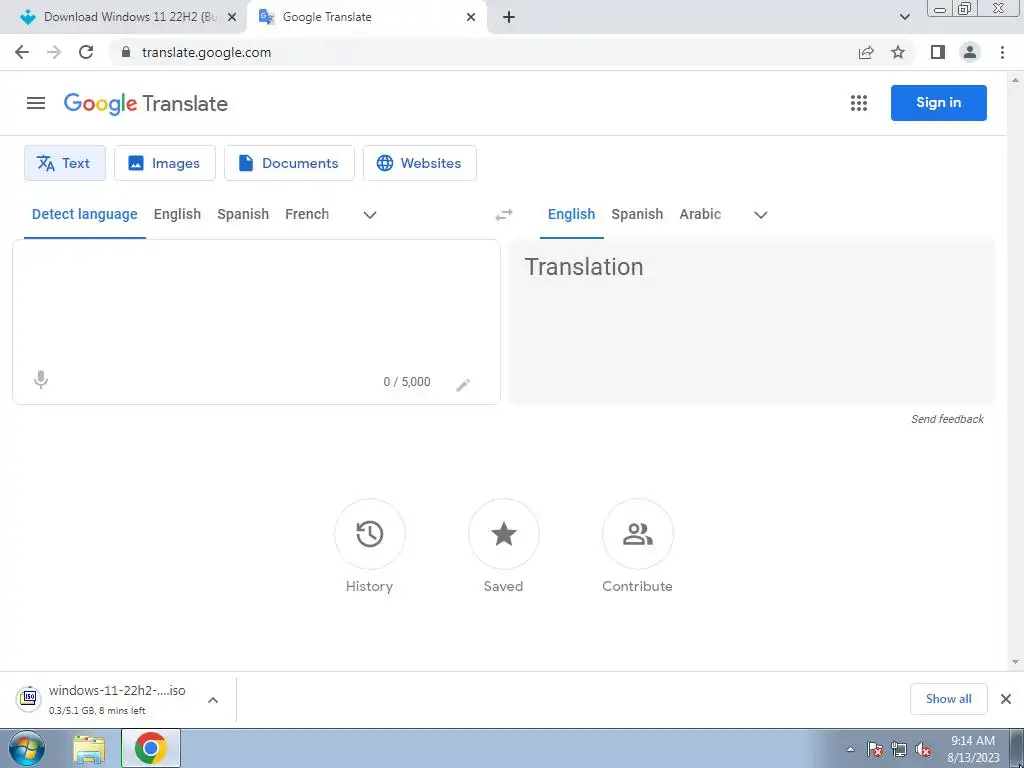Viewport: 1024px width, 768px height.
Task: Reload the current page
Action: coord(86,52)
